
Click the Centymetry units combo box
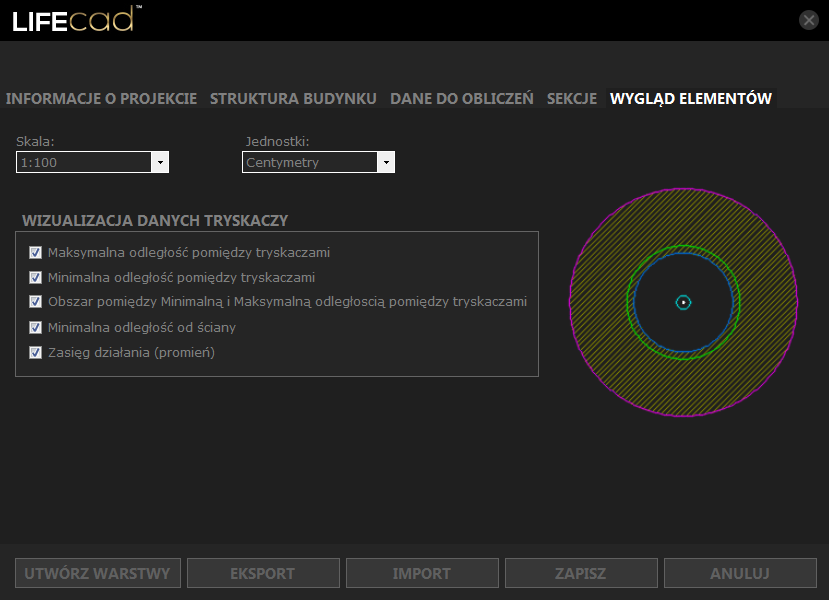tap(309, 162)
